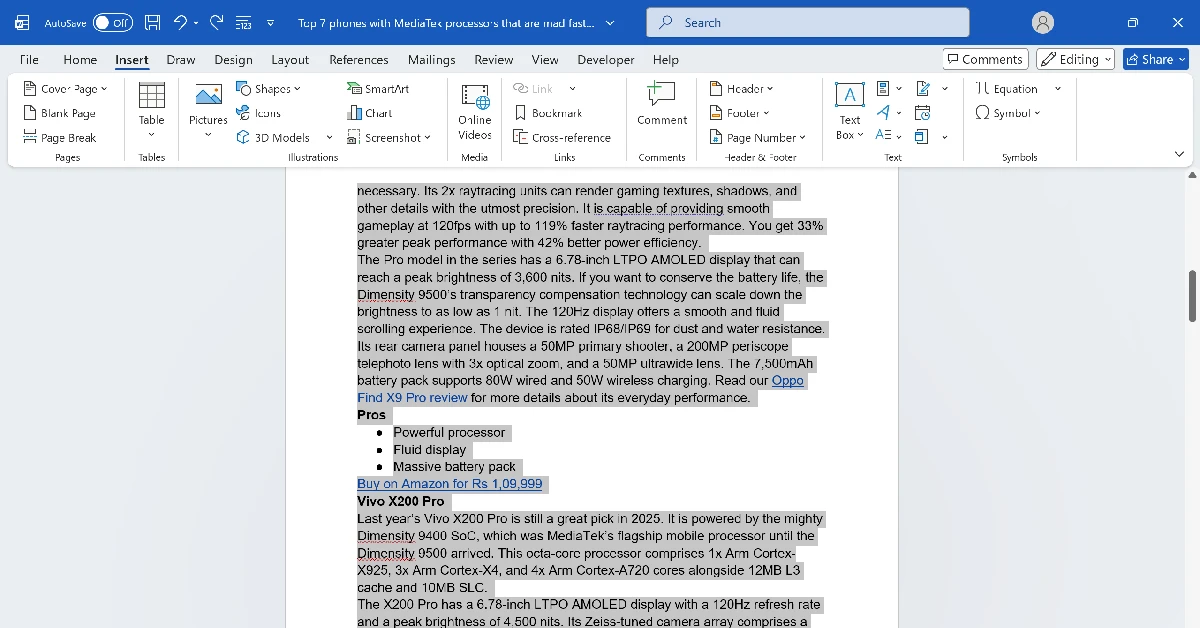1200x628 pixels.
Task: Open the View tab
Action: (545, 59)
